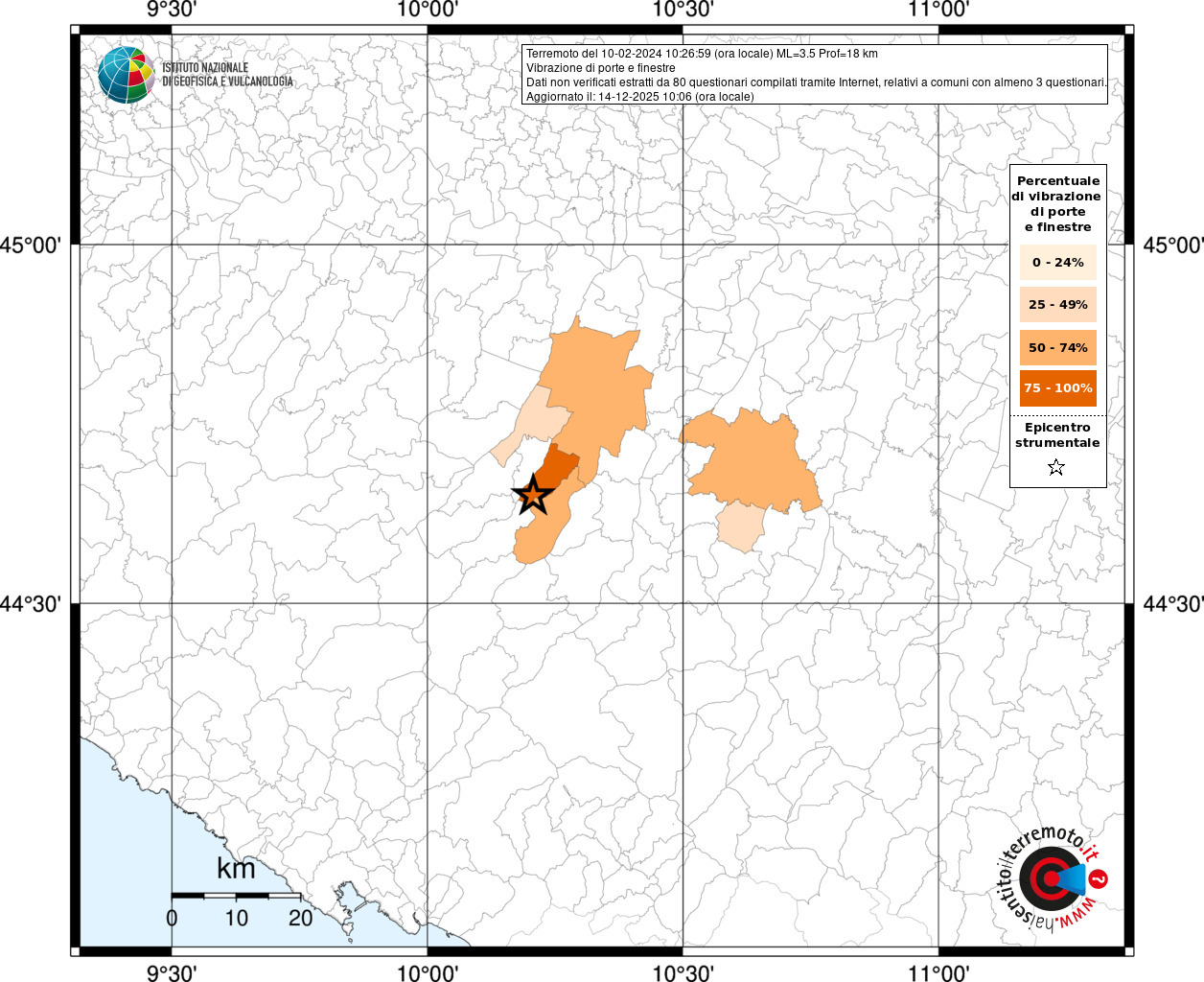The image size is (1204, 982).
Task: Click the black epicenter star on the map
Action: [534, 495]
